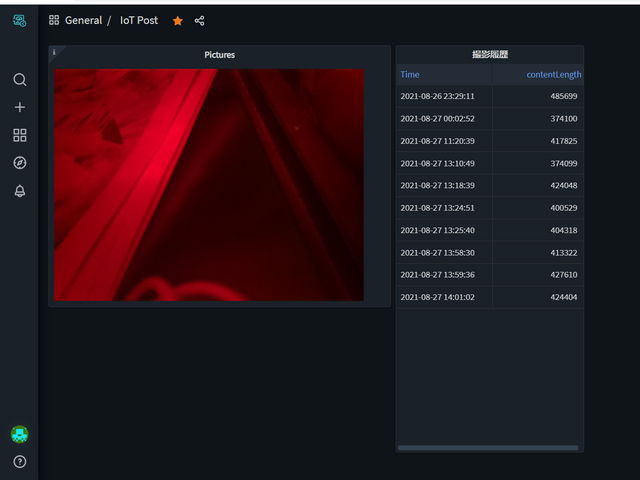The height and width of the screenshot is (480, 640).
Task: Click the red camera image in Pictures panel
Action: [208, 185]
